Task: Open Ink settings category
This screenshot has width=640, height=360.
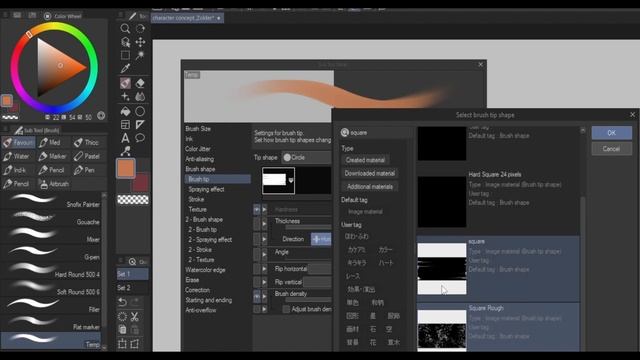Action: [x=189, y=139]
